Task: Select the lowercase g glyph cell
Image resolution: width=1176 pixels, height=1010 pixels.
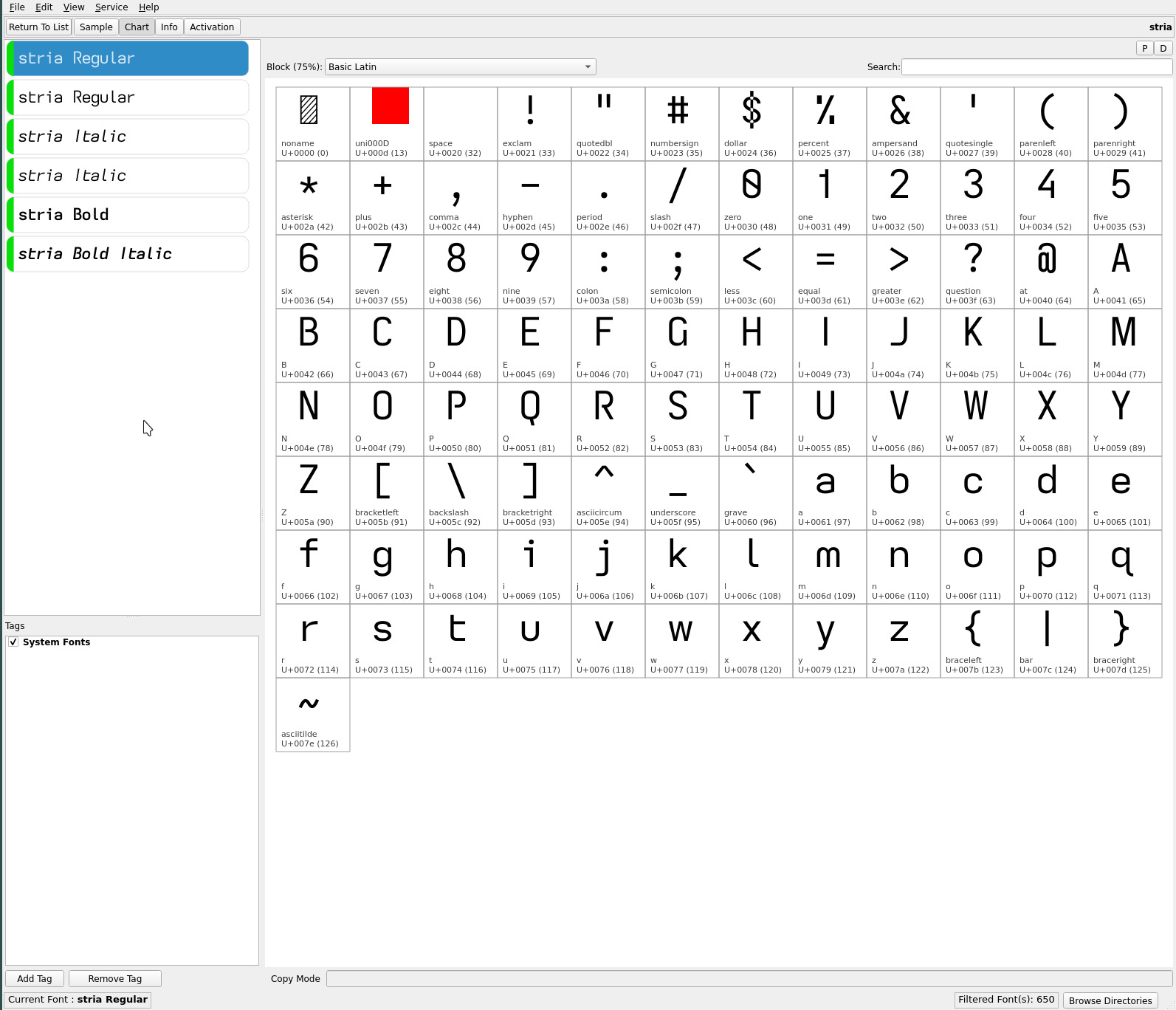Action: 387,567
